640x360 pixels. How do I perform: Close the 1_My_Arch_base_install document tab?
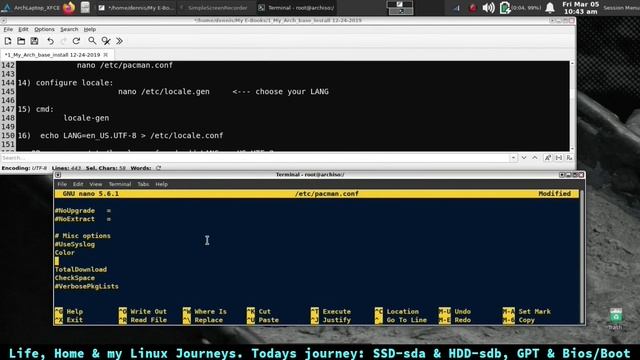point(106,54)
